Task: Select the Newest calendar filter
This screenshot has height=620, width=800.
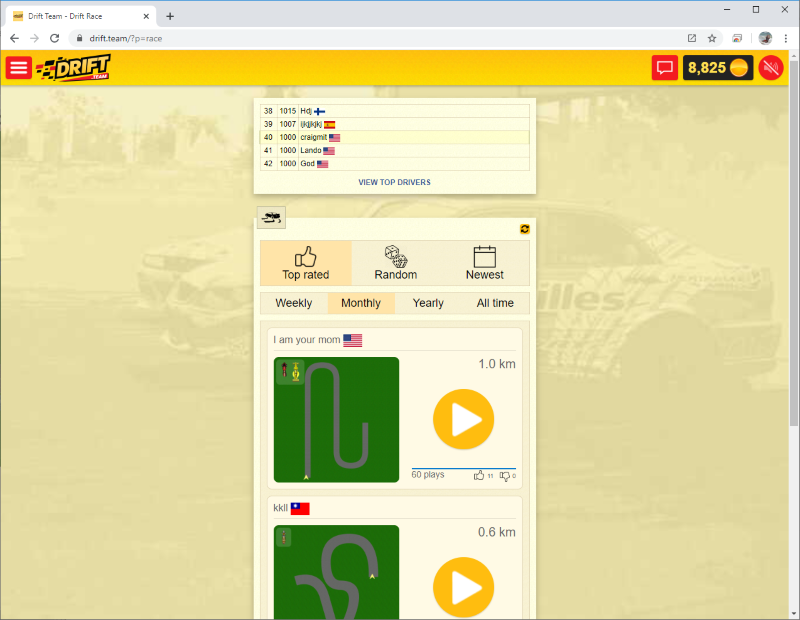Action: [x=485, y=263]
